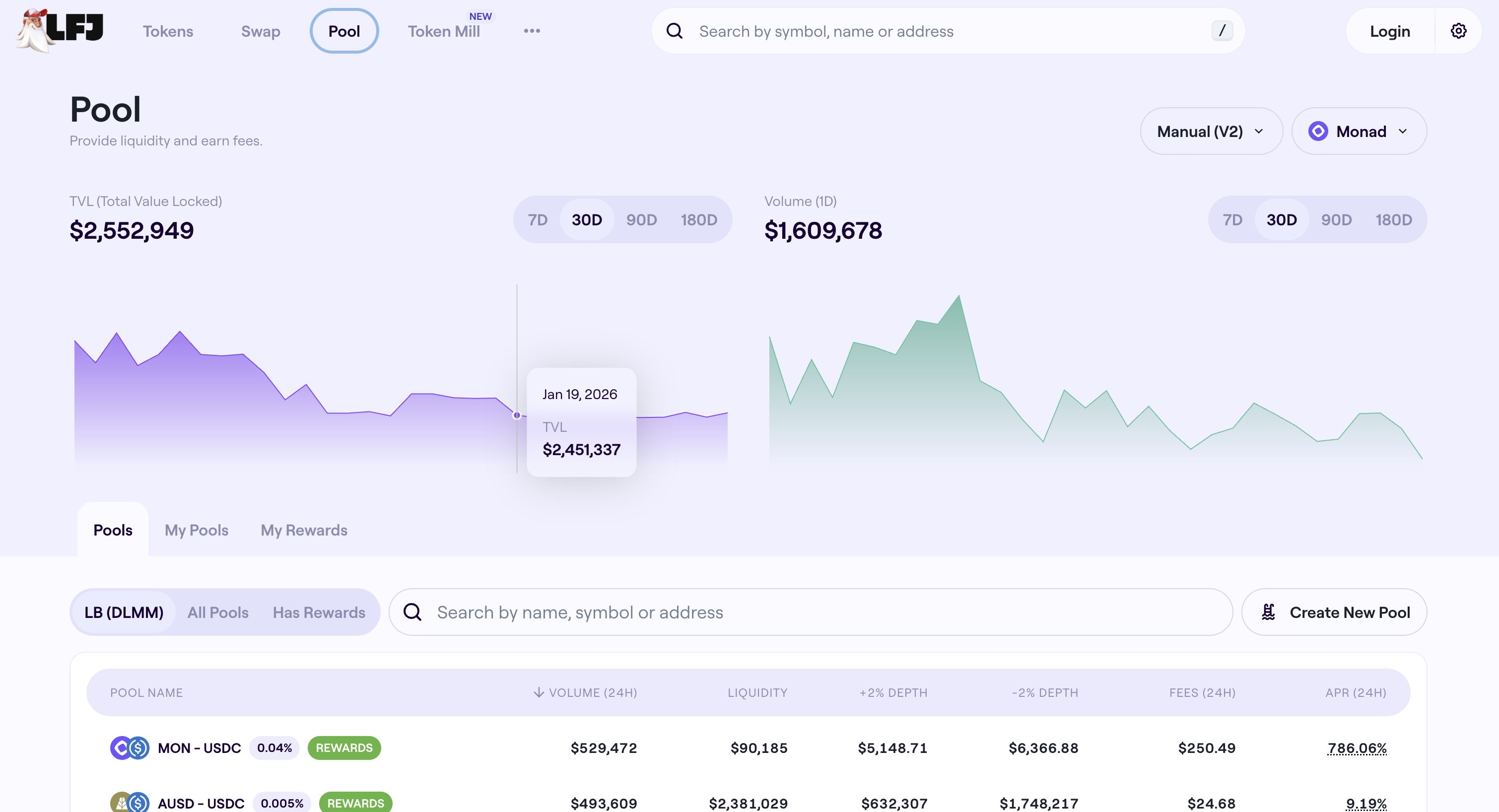This screenshot has width=1499, height=812.
Task: Click the slash keyboard shortcut badge
Action: point(1222,31)
